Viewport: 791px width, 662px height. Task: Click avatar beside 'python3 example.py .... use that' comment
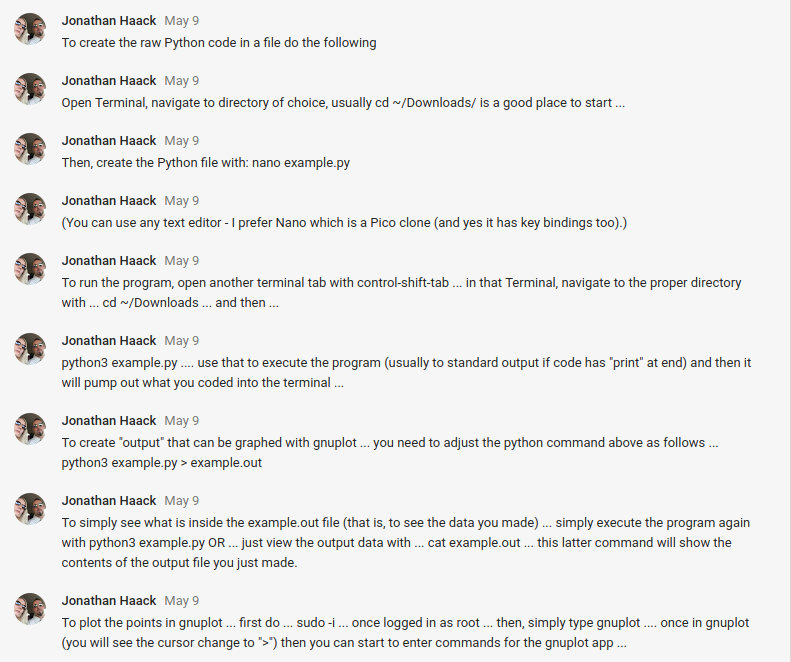tap(30, 349)
